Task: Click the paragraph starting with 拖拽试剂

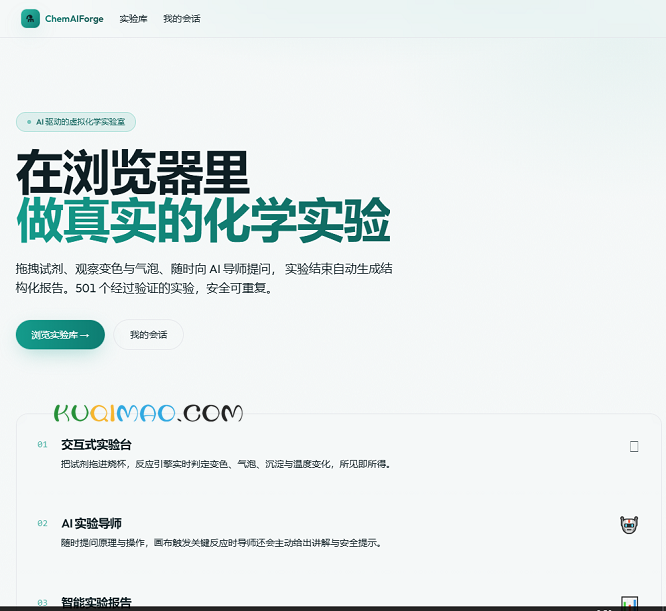Action: coord(204,279)
